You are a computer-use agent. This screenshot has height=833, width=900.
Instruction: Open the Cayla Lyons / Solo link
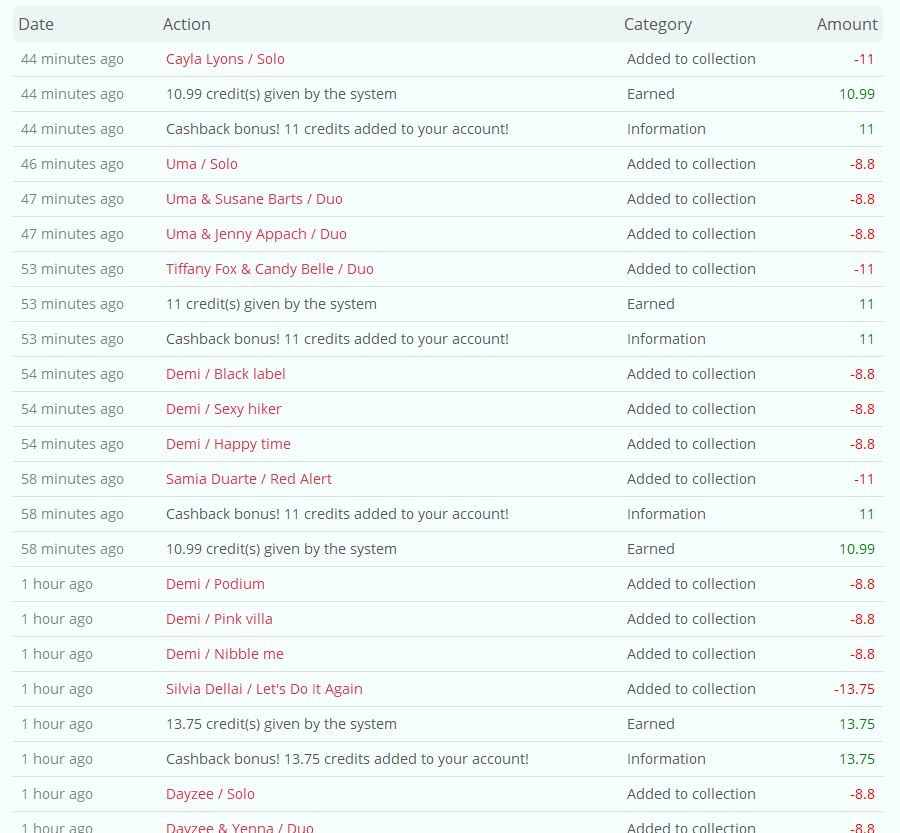225,59
